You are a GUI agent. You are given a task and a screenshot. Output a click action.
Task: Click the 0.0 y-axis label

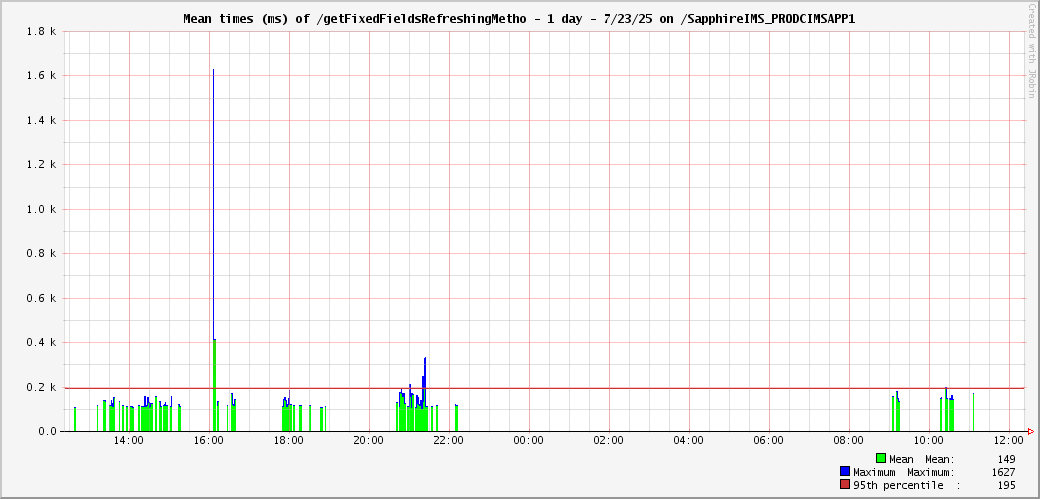tap(48, 431)
